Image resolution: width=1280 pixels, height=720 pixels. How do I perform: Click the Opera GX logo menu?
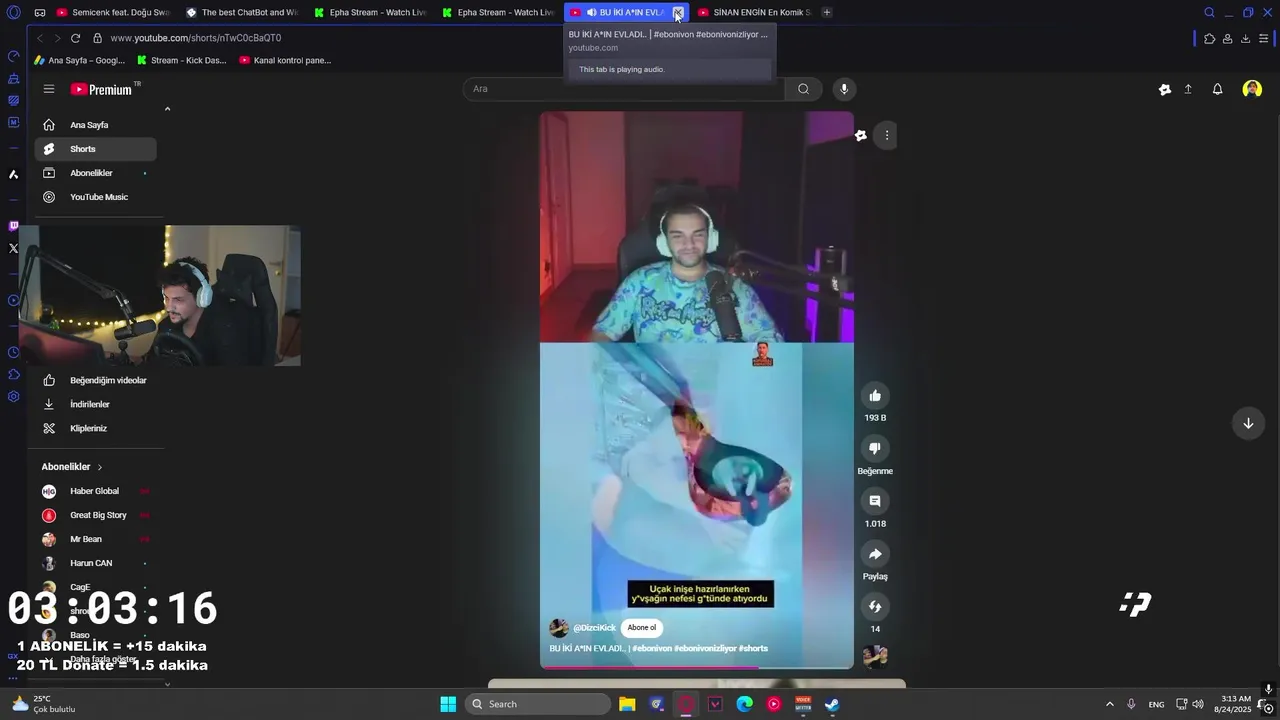13,13
